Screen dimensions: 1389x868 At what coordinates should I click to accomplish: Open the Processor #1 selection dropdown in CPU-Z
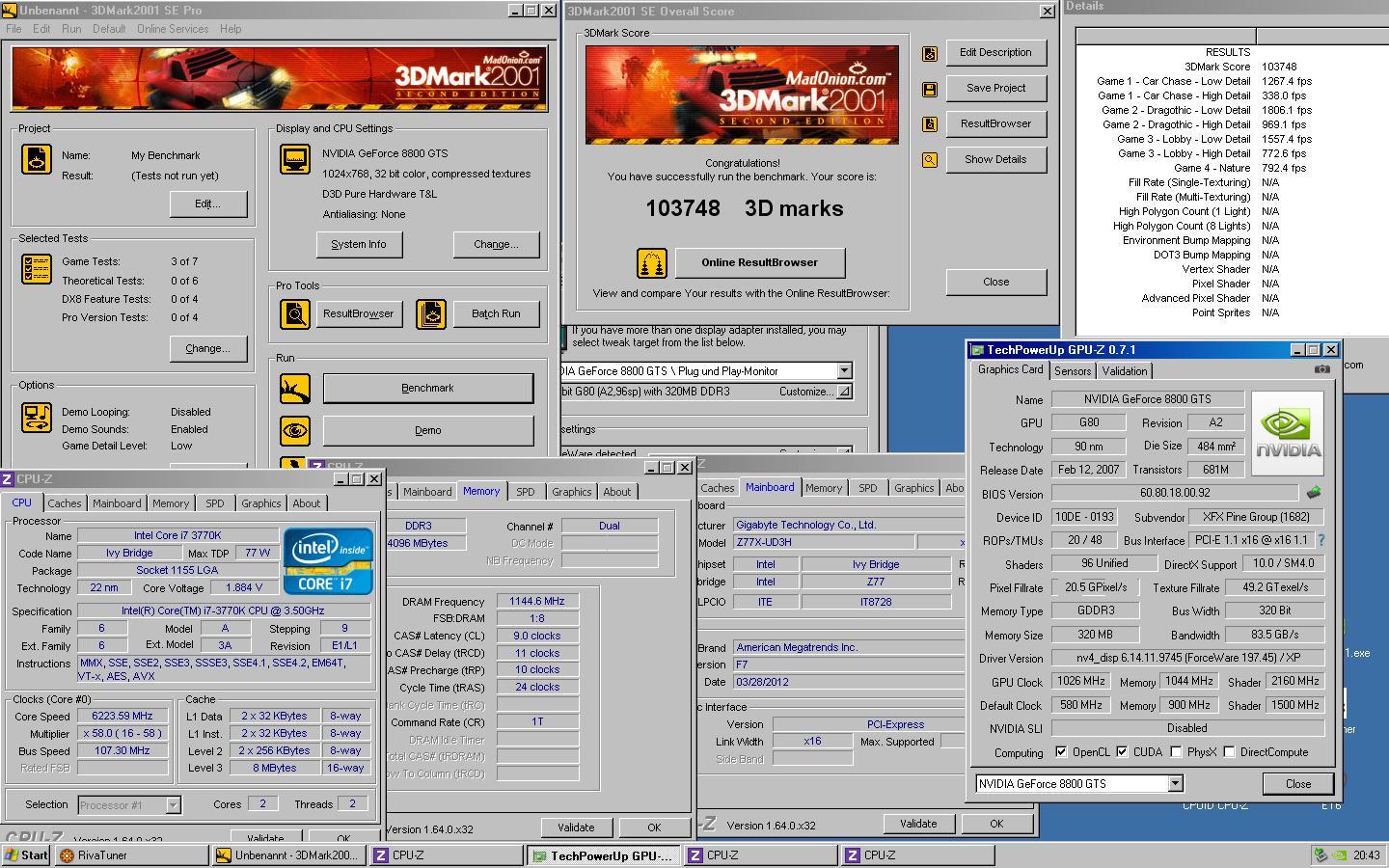pos(173,804)
